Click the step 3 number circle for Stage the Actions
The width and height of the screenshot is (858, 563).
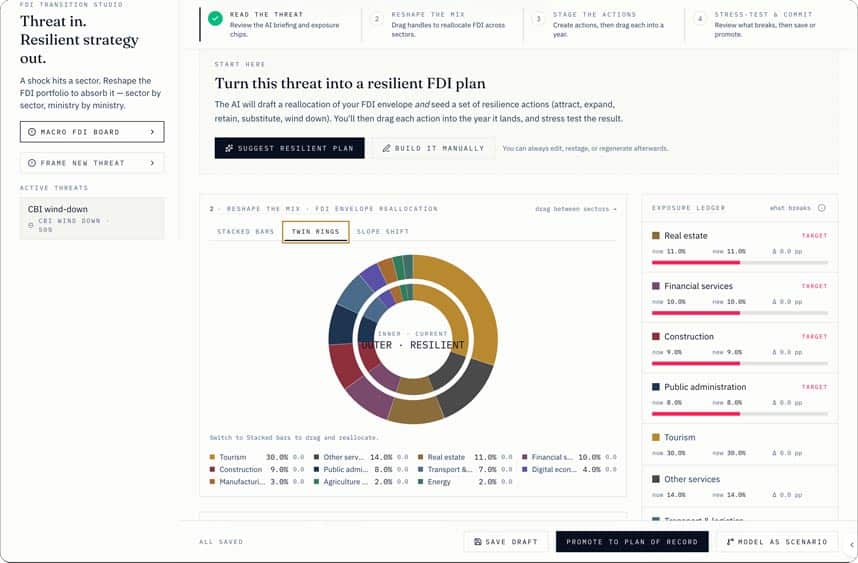(538, 19)
